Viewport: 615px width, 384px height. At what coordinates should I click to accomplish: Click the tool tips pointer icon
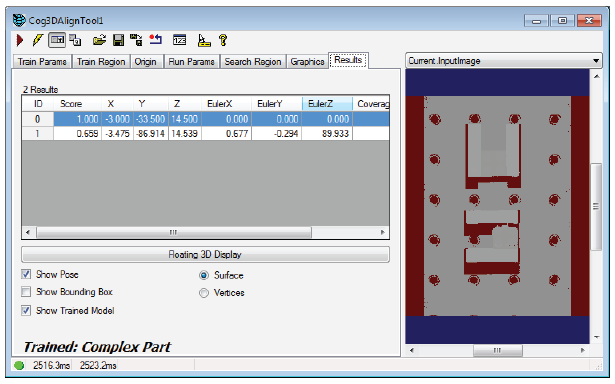tap(204, 40)
